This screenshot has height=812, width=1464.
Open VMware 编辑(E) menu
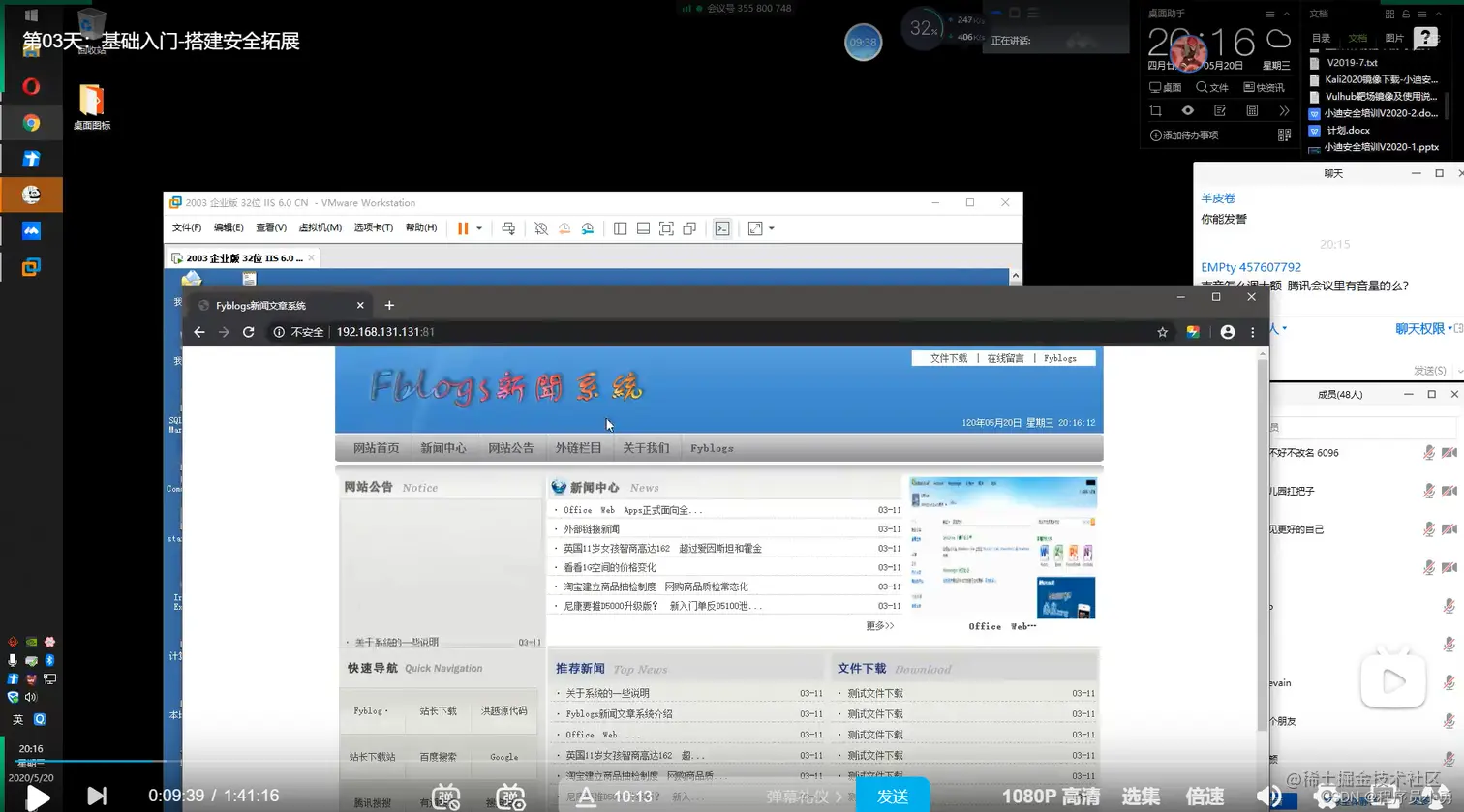tap(229, 228)
